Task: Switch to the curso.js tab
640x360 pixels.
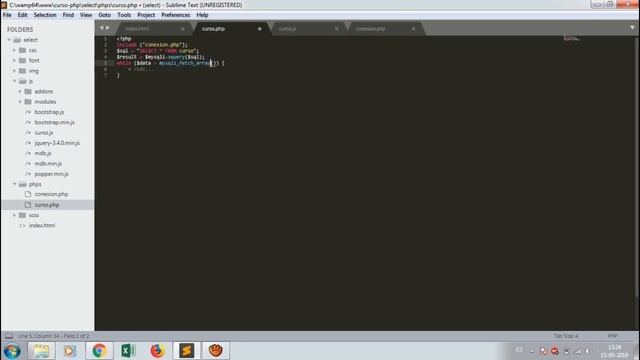Action: pyautogui.click(x=287, y=29)
